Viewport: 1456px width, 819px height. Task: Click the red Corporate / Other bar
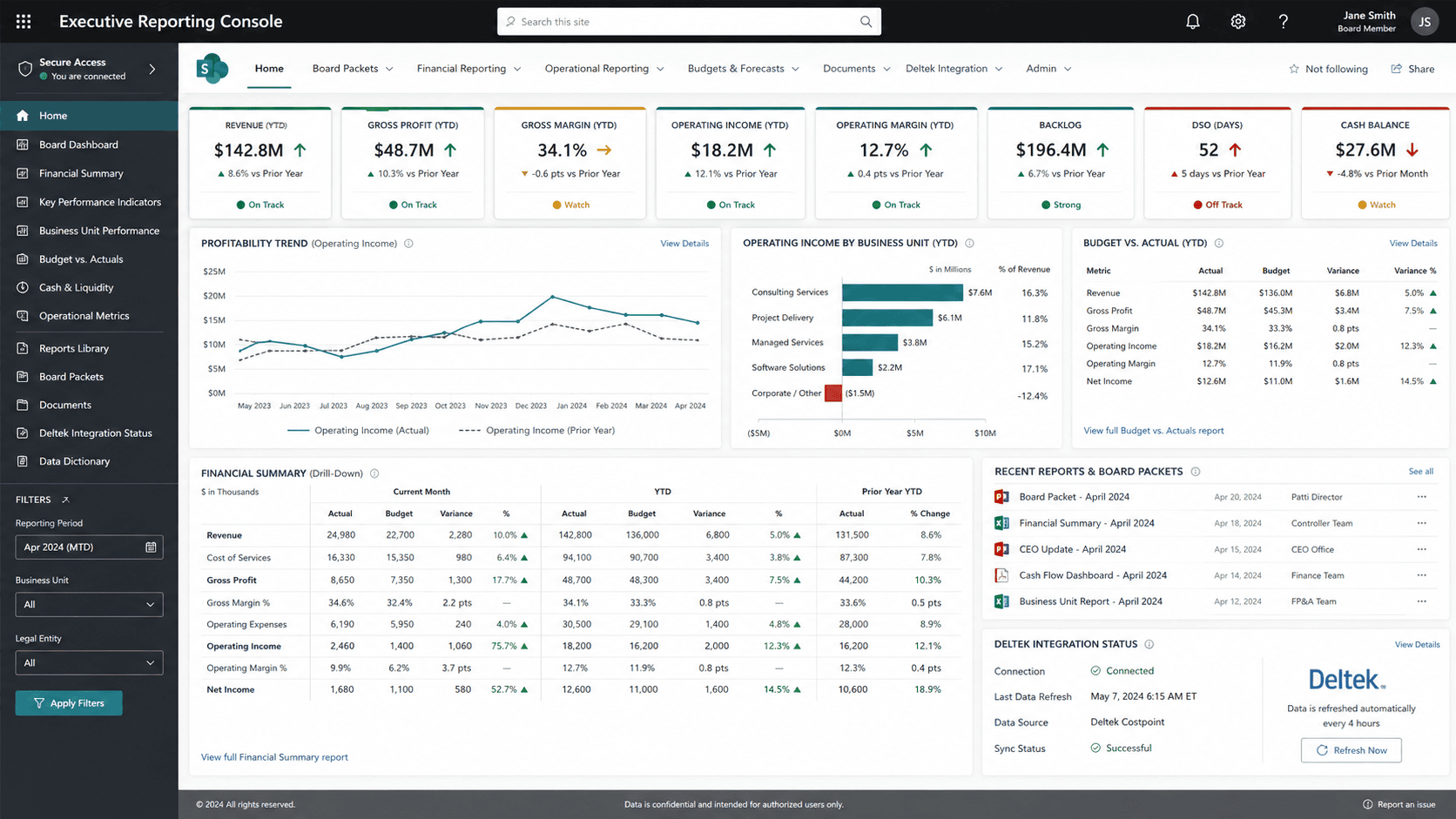click(833, 393)
